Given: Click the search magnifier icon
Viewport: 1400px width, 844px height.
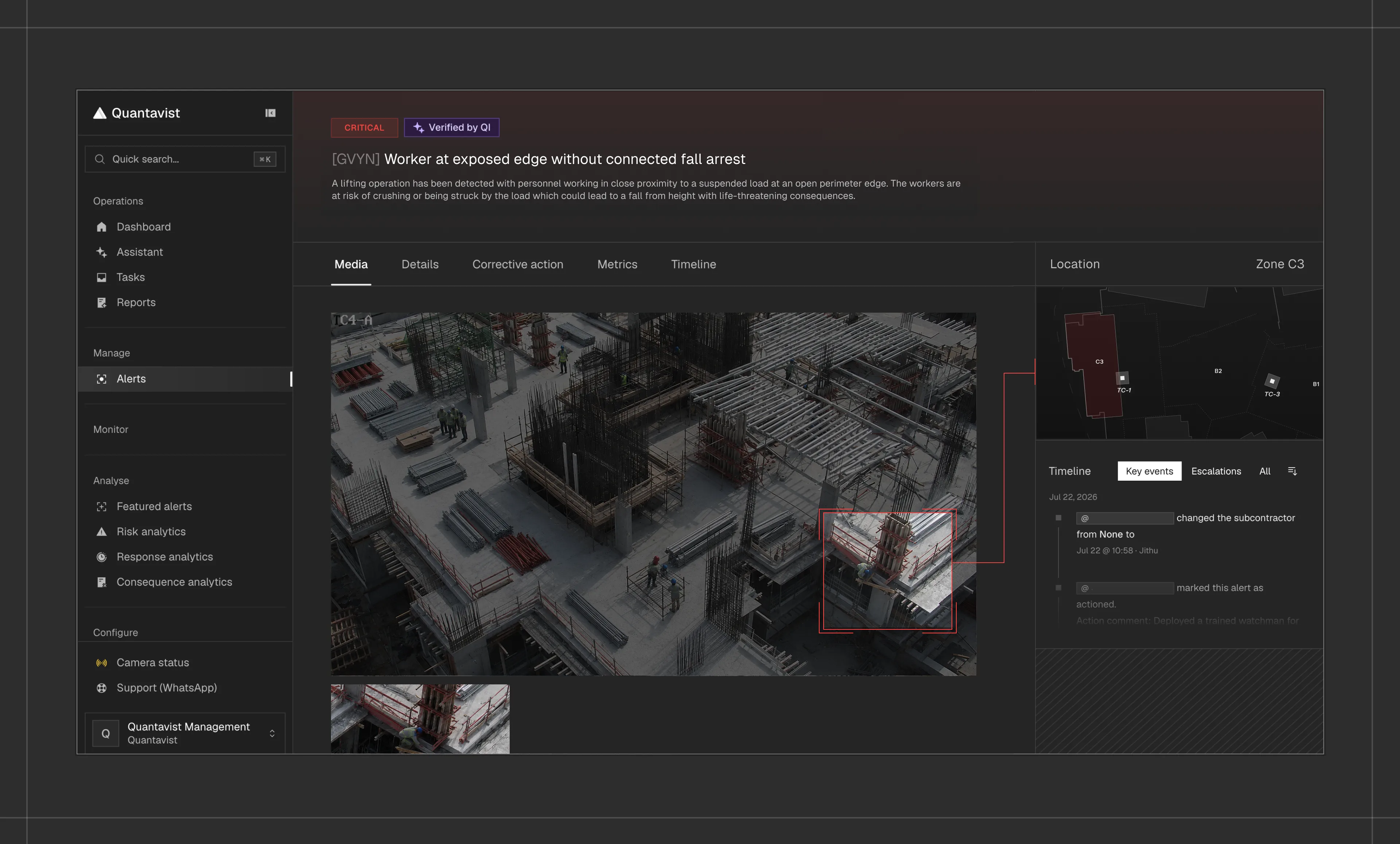Looking at the screenshot, I should pyautogui.click(x=100, y=159).
